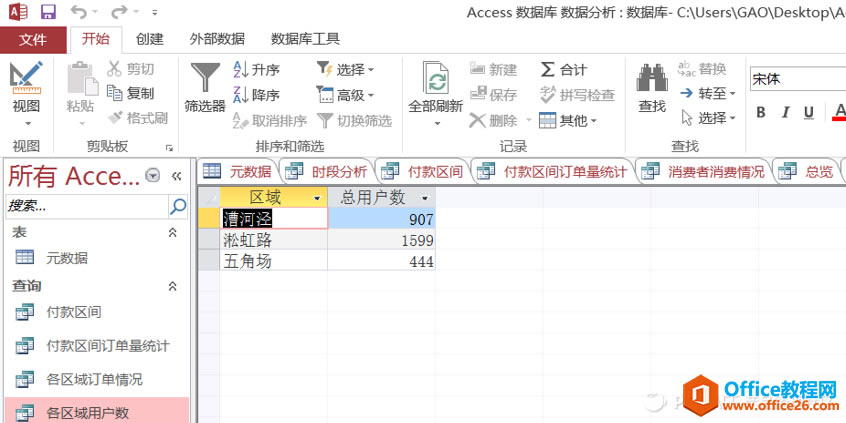
Task: Open the 其他 records options dropdown
Action: (x=568, y=120)
